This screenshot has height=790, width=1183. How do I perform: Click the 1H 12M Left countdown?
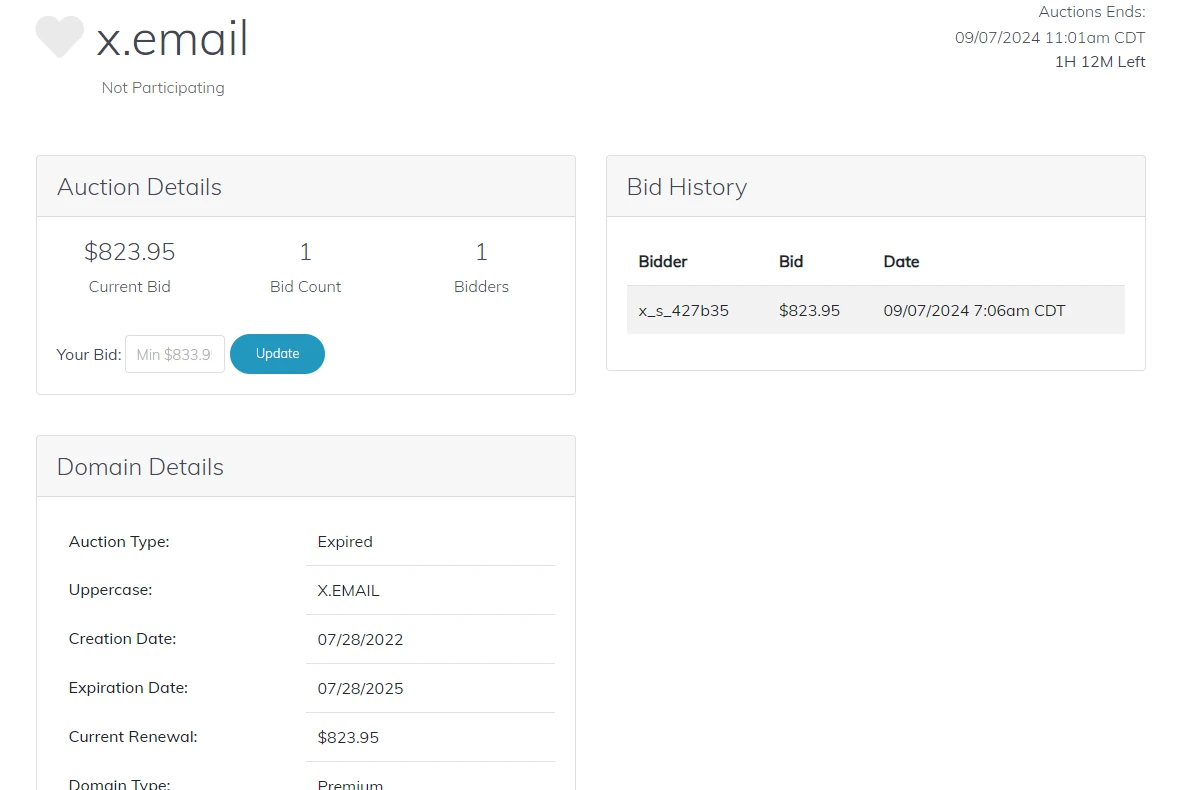tap(1100, 62)
